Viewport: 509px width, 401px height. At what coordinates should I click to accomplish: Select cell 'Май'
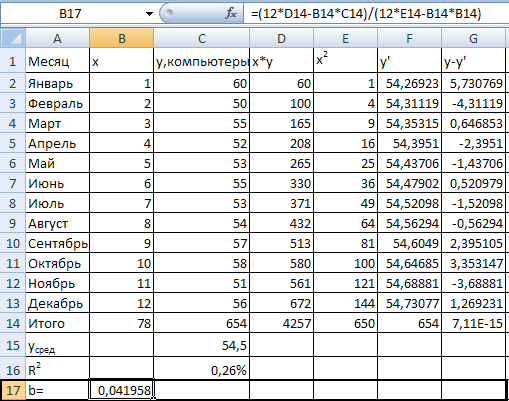pos(57,163)
